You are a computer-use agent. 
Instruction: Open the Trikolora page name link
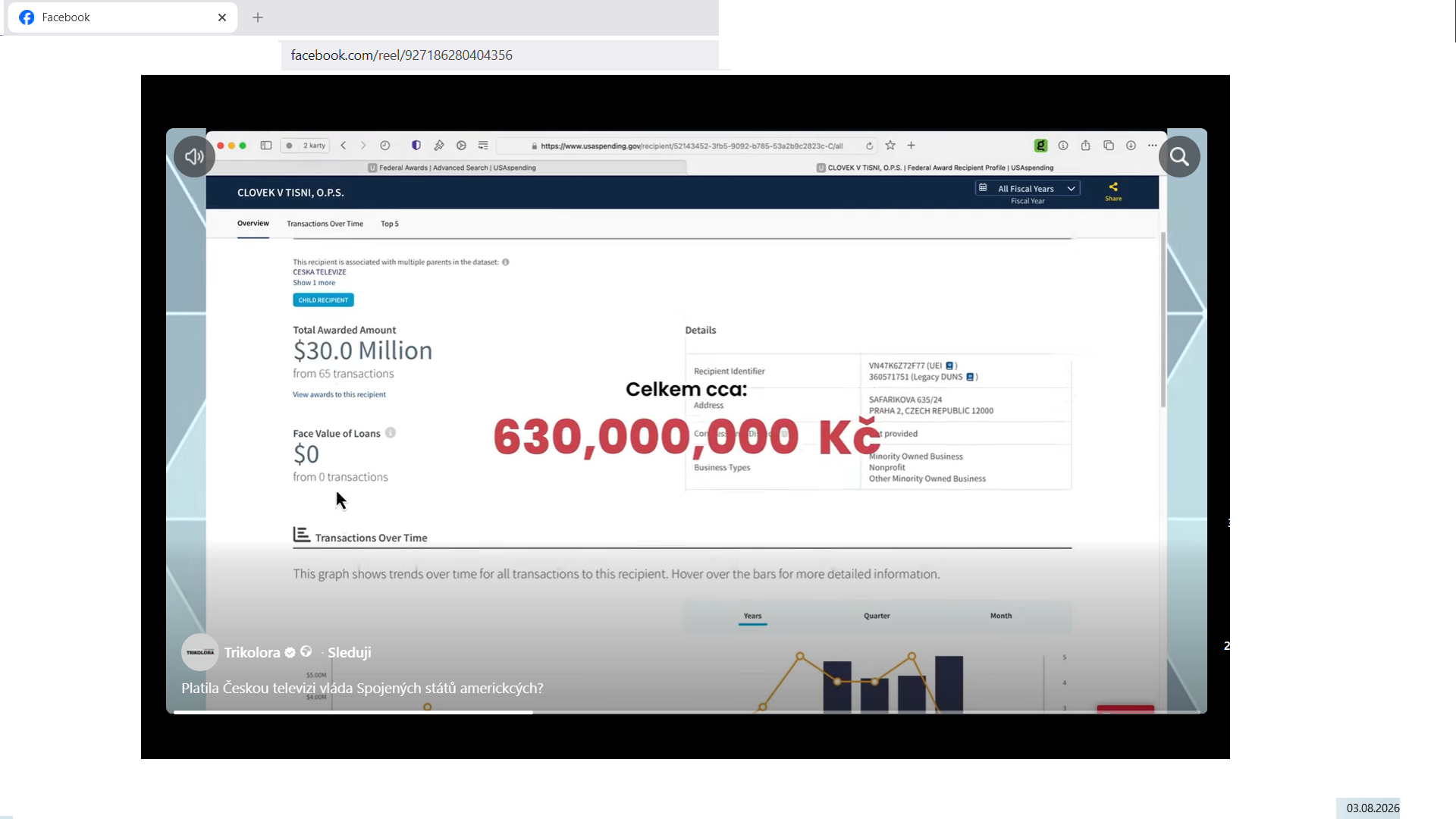[x=252, y=652]
